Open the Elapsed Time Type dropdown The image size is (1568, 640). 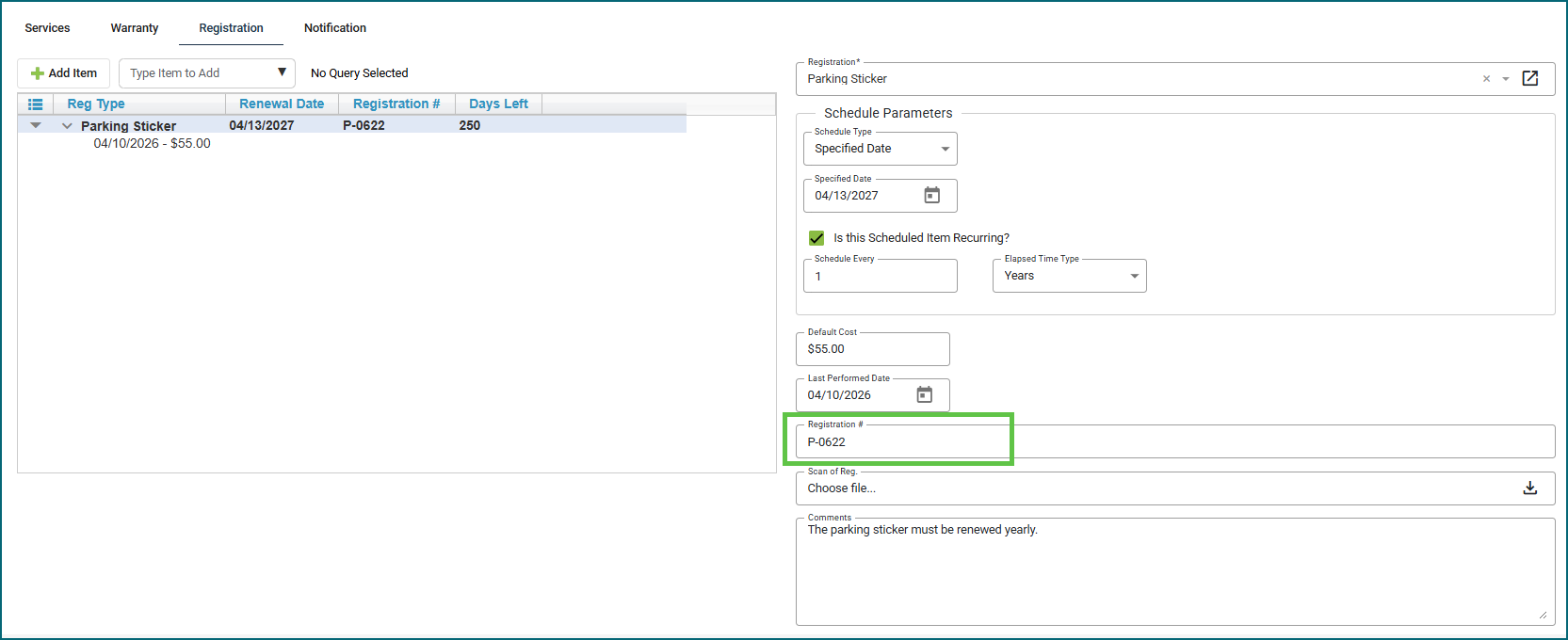coord(1070,276)
